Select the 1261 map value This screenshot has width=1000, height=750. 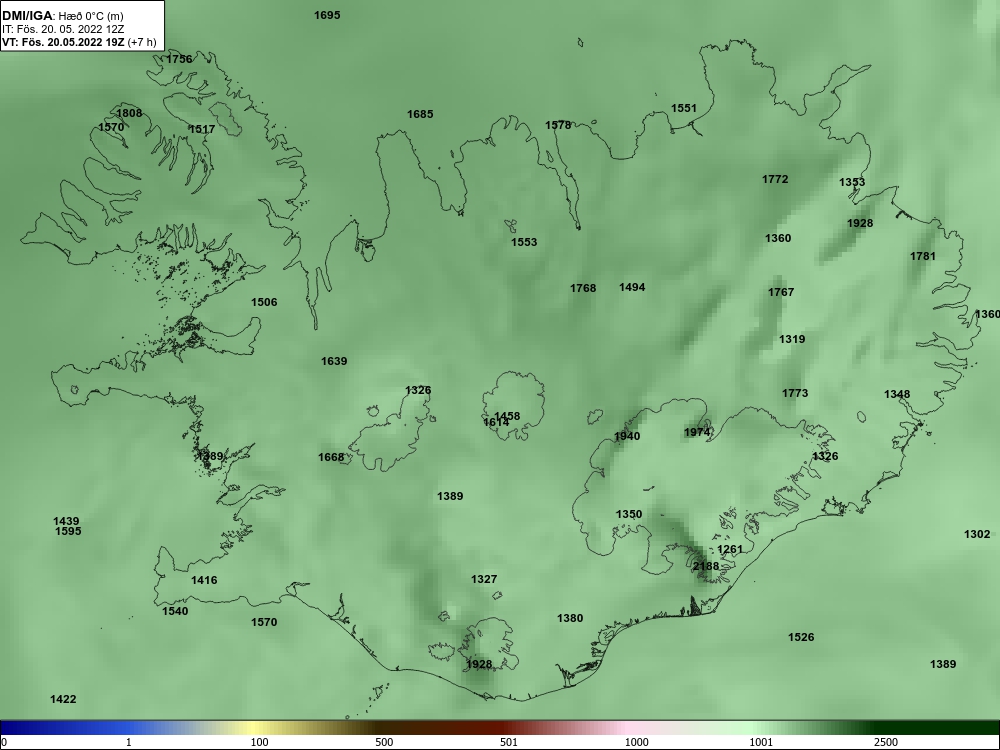point(730,549)
